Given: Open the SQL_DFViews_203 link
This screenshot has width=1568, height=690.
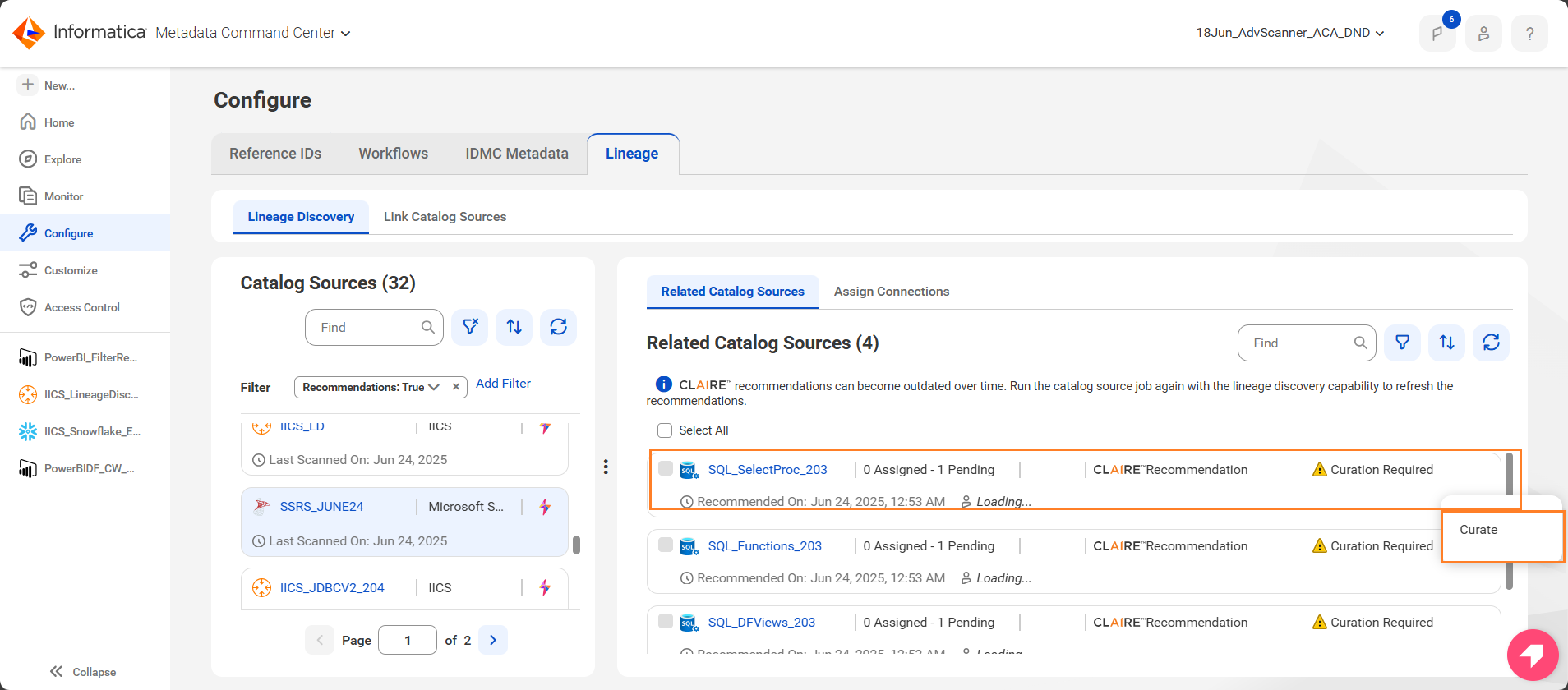Looking at the screenshot, I should pos(762,623).
